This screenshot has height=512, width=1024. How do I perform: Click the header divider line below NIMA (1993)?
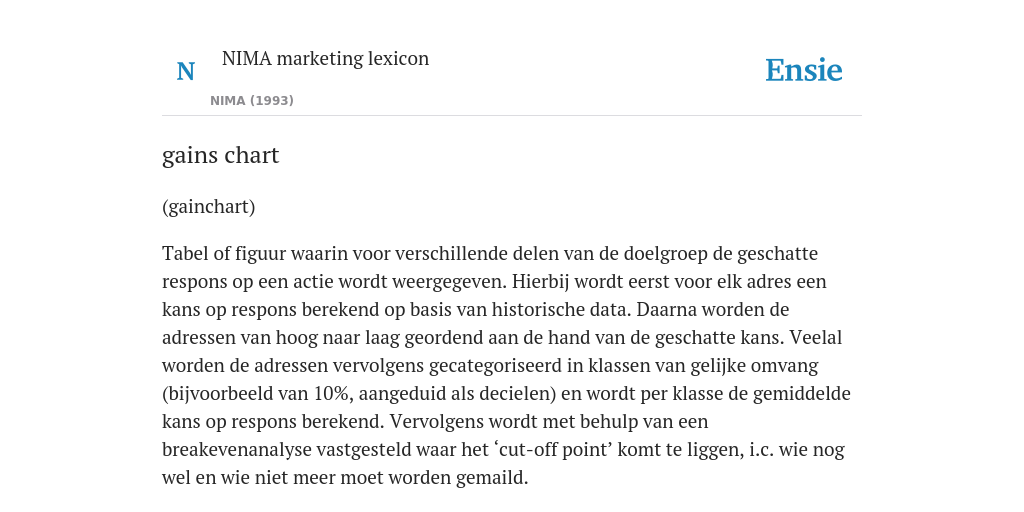point(512,116)
